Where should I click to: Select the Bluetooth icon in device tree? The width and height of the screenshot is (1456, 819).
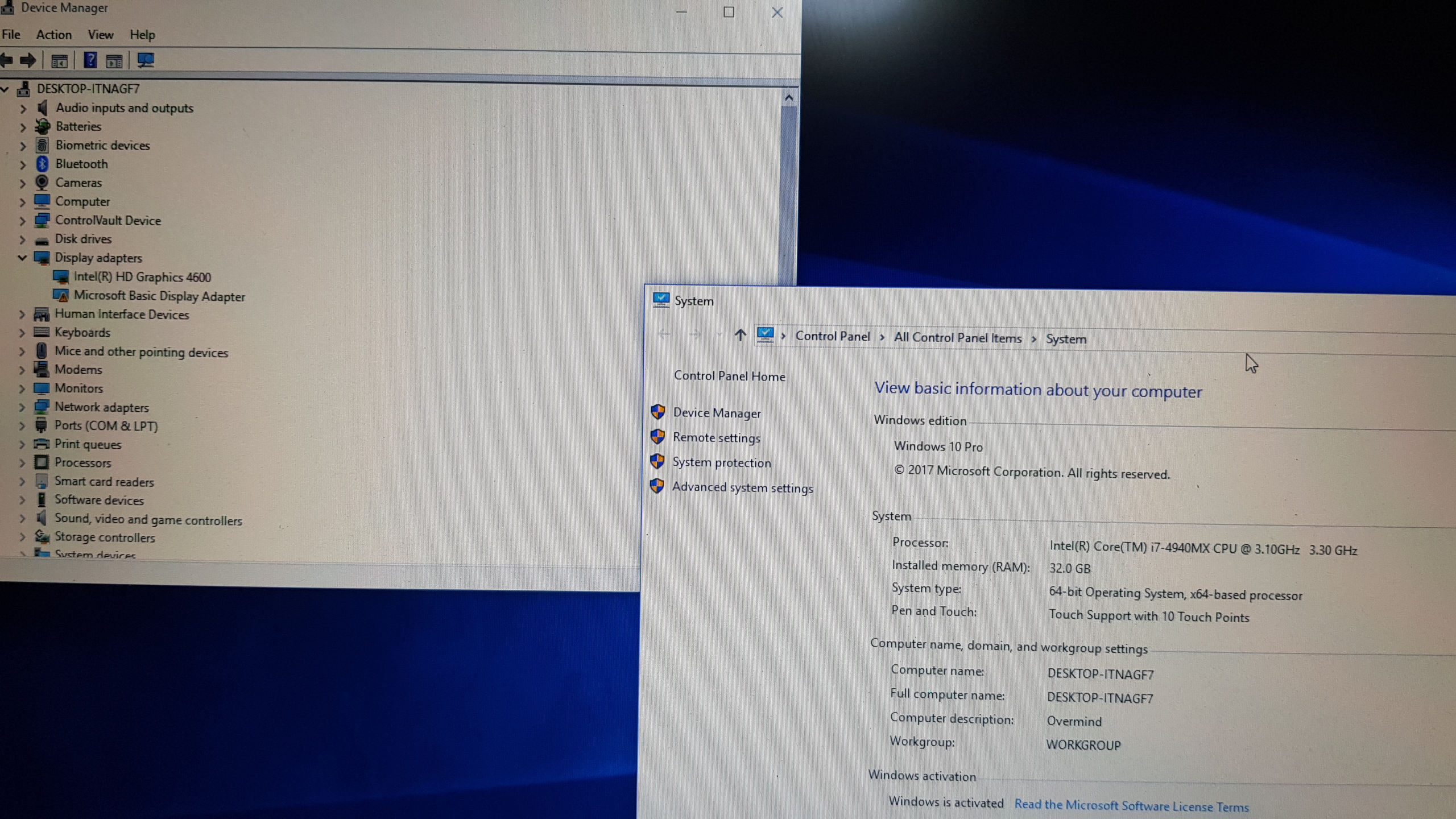pyautogui.click(x=42, y=164)
